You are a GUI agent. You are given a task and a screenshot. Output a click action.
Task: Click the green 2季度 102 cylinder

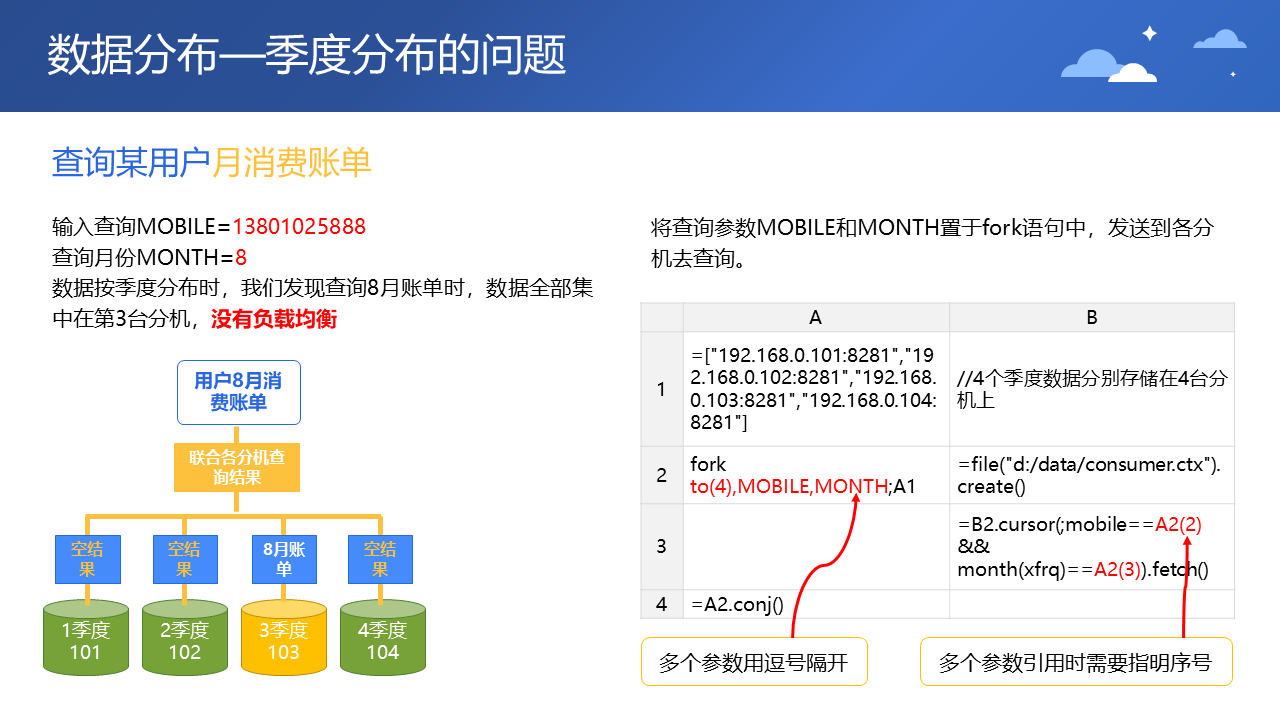(185, 637)
